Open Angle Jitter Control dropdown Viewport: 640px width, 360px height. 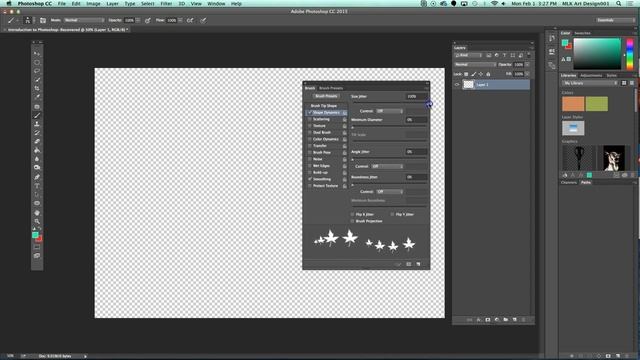tap(387, 166)
